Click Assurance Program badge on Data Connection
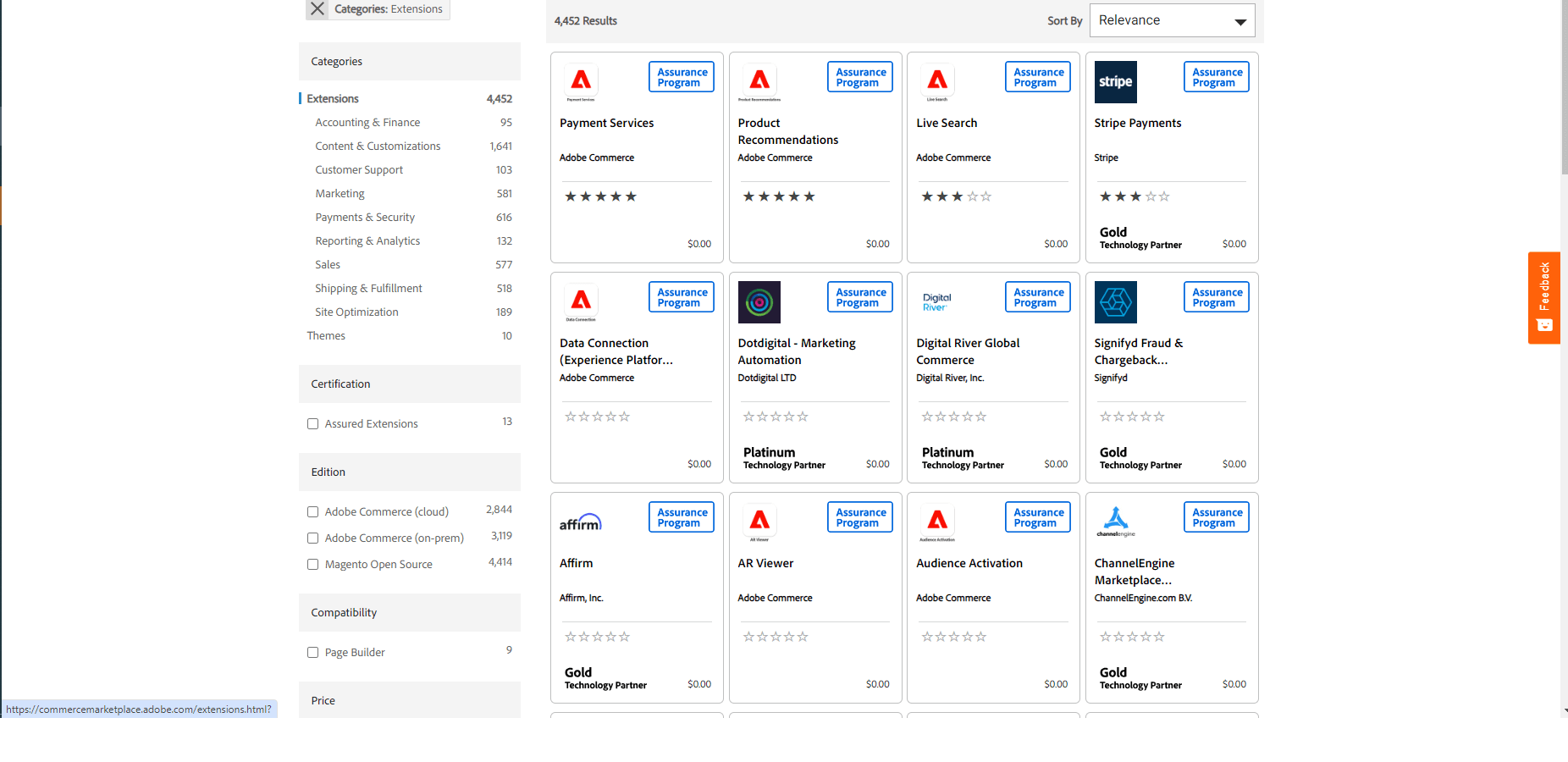This screenshot has width=1568, height=762. tap(682, 297)
